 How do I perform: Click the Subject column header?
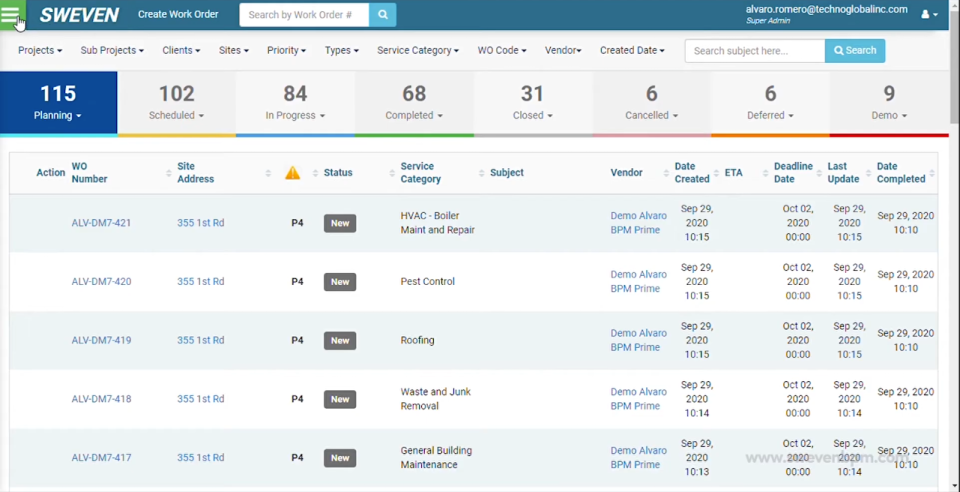507,173
